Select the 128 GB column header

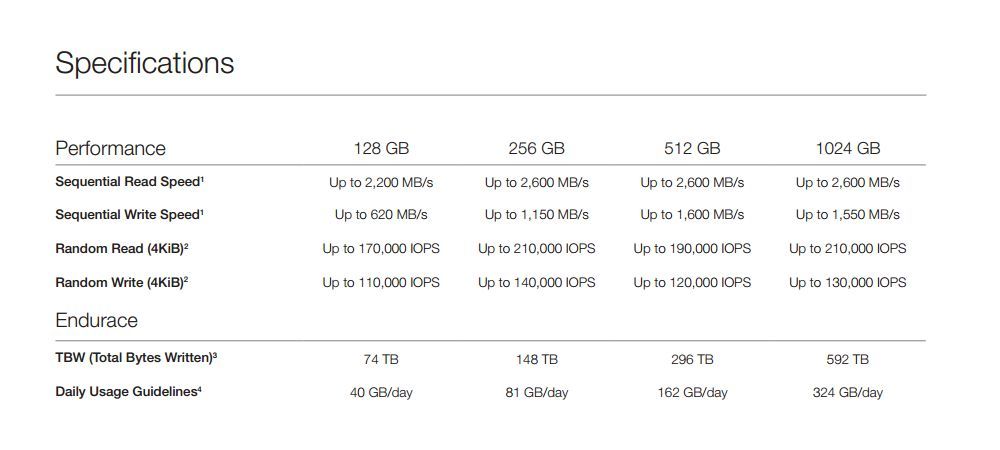coord(381,148)
